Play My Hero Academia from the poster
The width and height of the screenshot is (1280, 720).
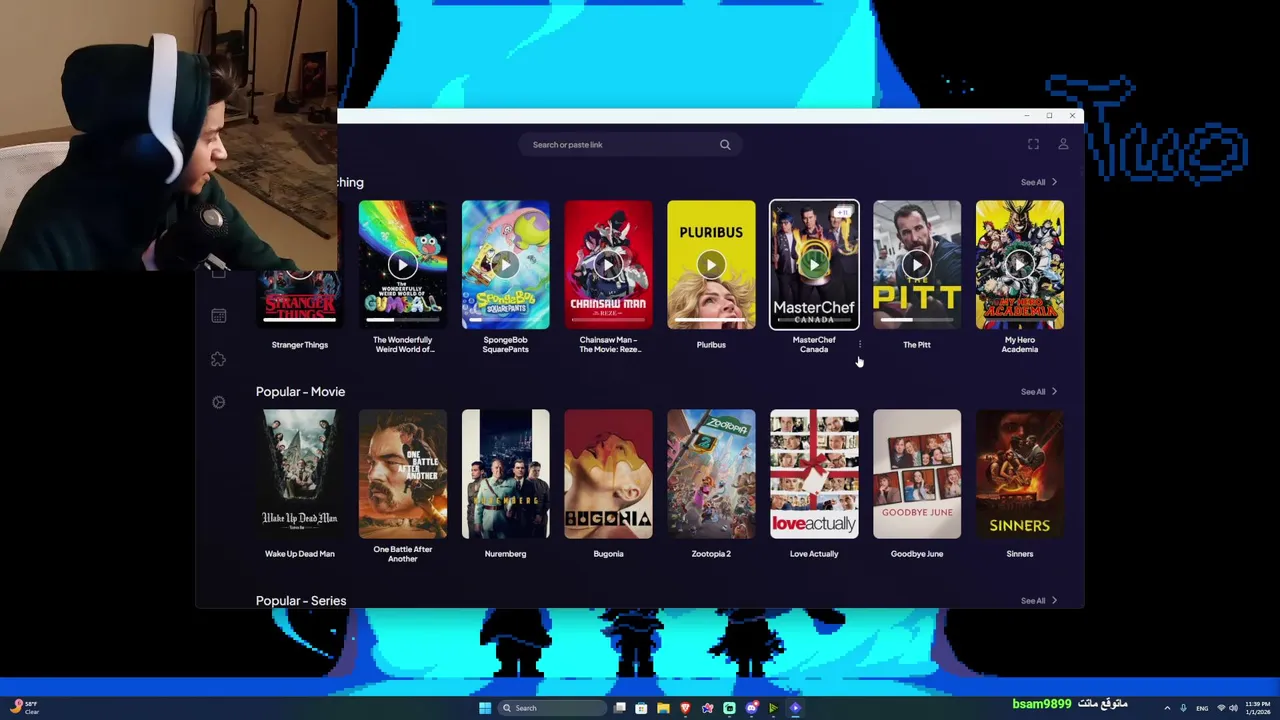coord(1020,265)
